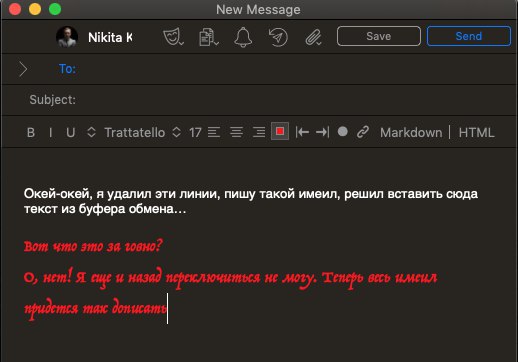Decrease indent with outdent icon

click(x=302, y=132)
